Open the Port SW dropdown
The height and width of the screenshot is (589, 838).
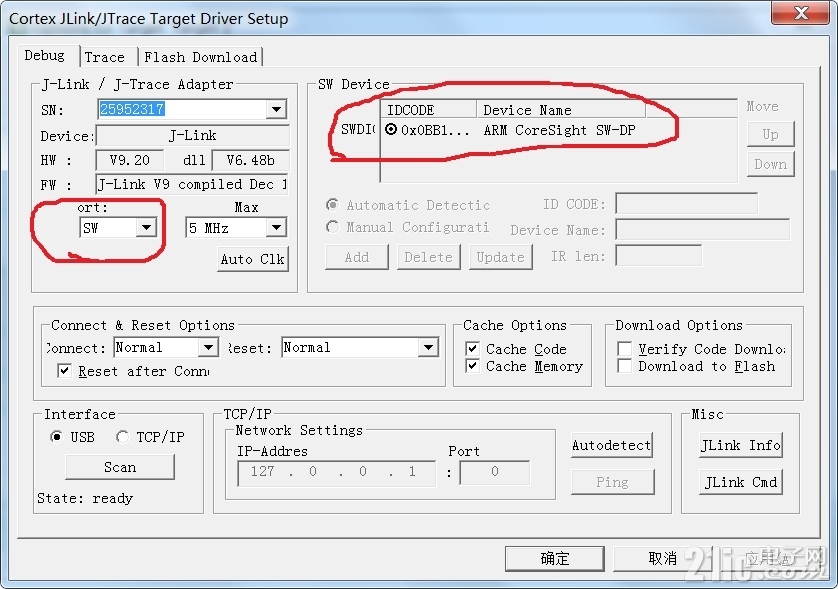click(x=146, y=228)
